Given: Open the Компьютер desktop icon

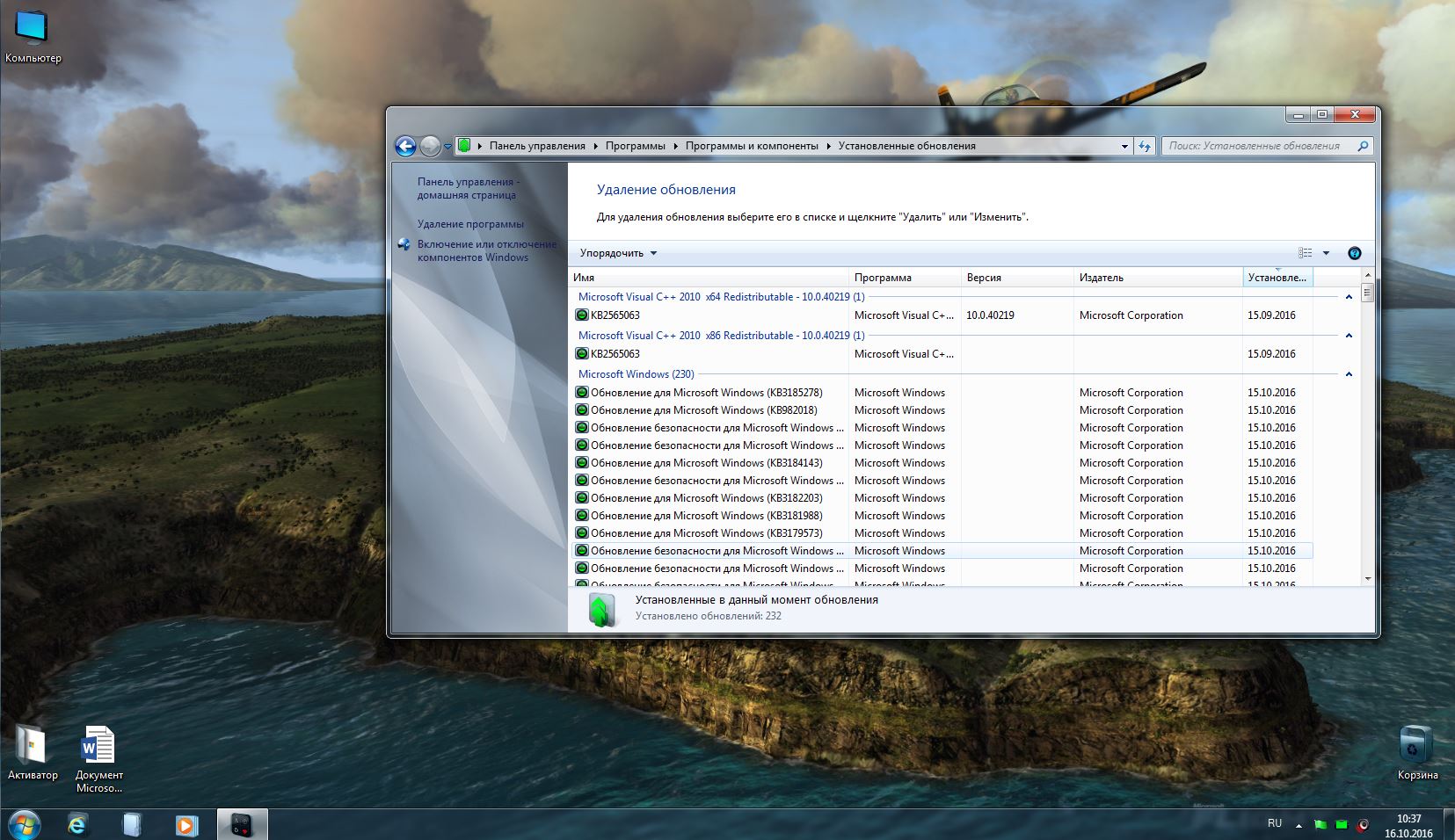Looking at the screenshot, I should [x=33, y=37].
